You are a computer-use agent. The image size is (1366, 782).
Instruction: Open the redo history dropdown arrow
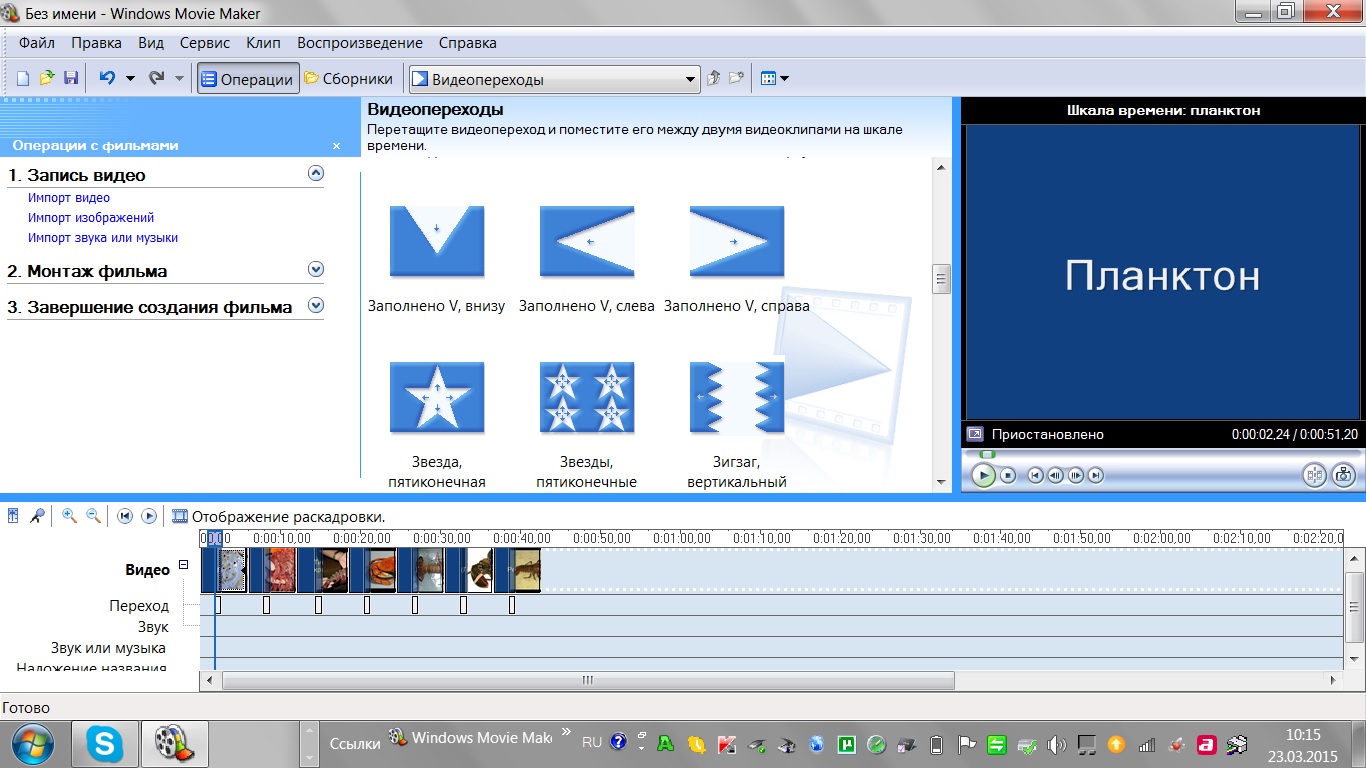pos(179,78)
